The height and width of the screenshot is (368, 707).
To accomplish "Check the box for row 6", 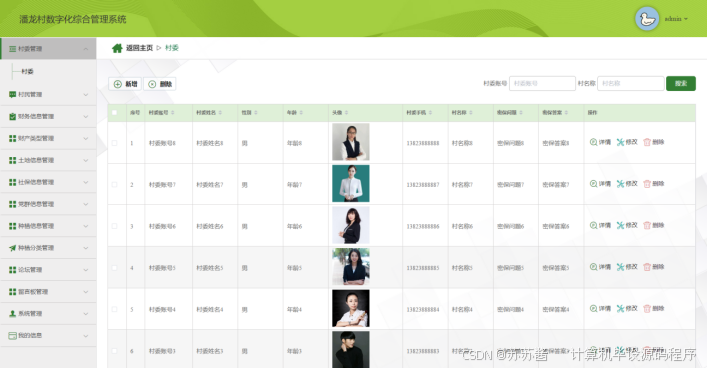I will pyautogui.click(x=115, y=351).
